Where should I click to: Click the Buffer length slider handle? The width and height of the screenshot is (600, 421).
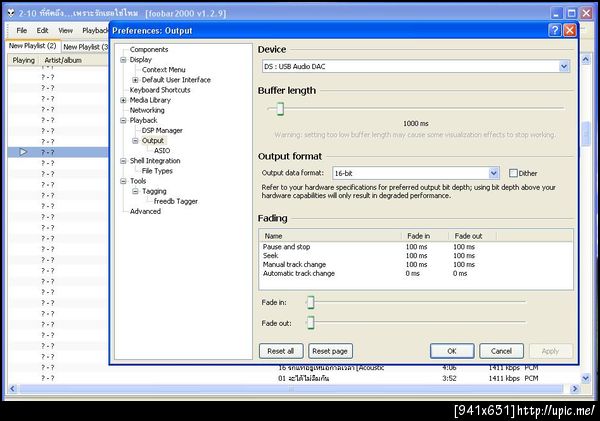tap(280, 109)
